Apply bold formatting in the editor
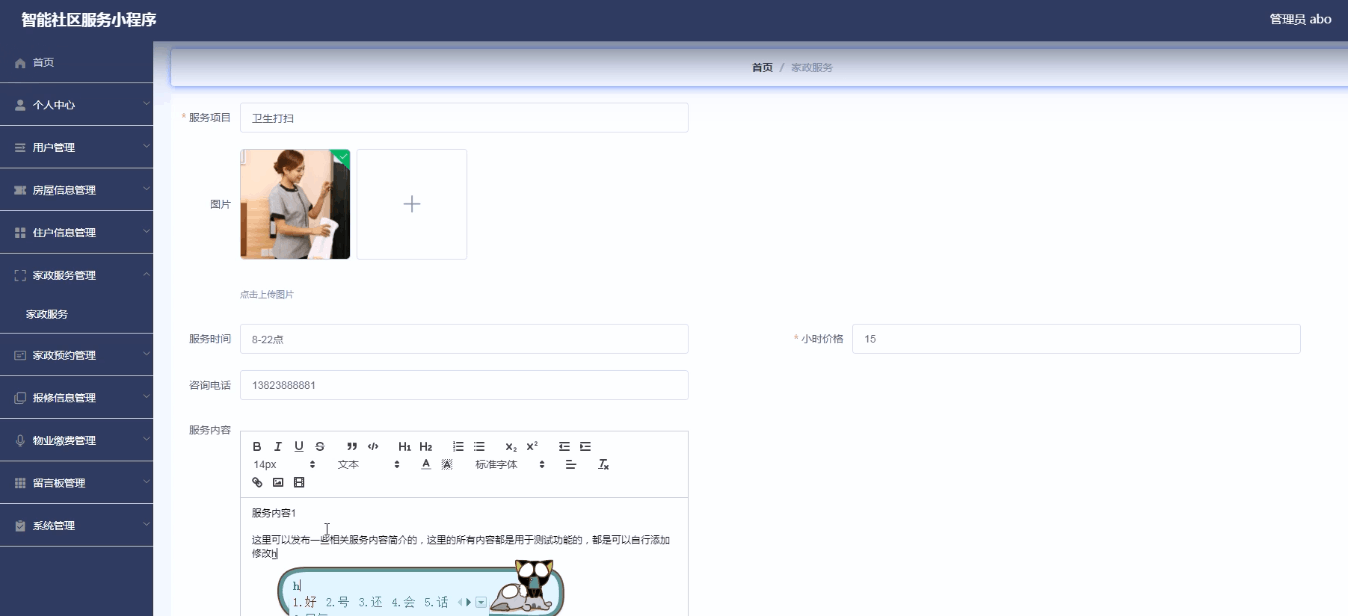 coord(257,446)
